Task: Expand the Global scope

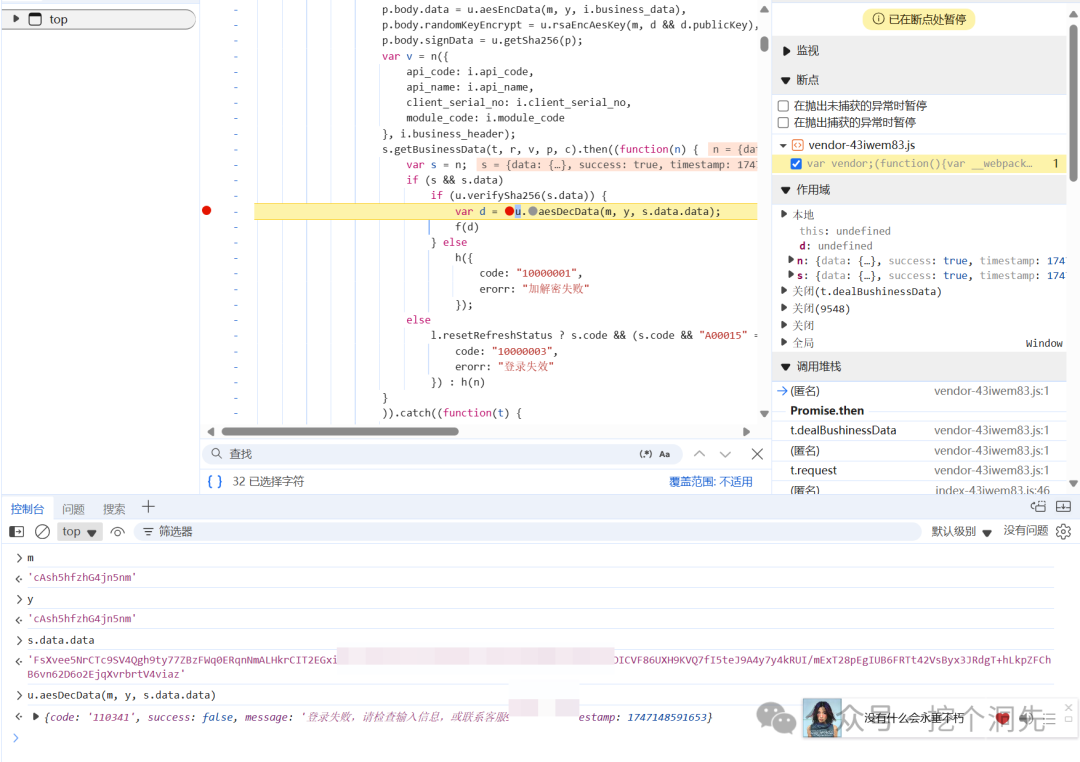Action: click(x=784, y=342)
